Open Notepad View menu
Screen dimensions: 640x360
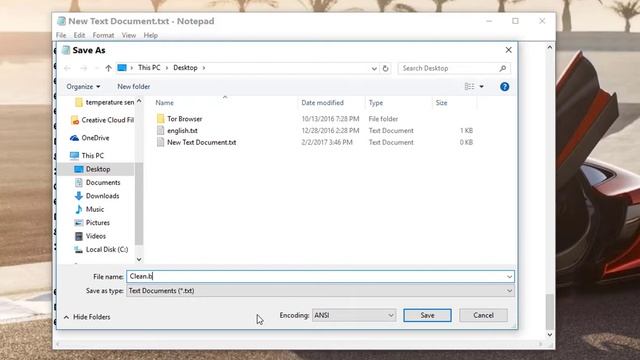(x=129, y=36)
